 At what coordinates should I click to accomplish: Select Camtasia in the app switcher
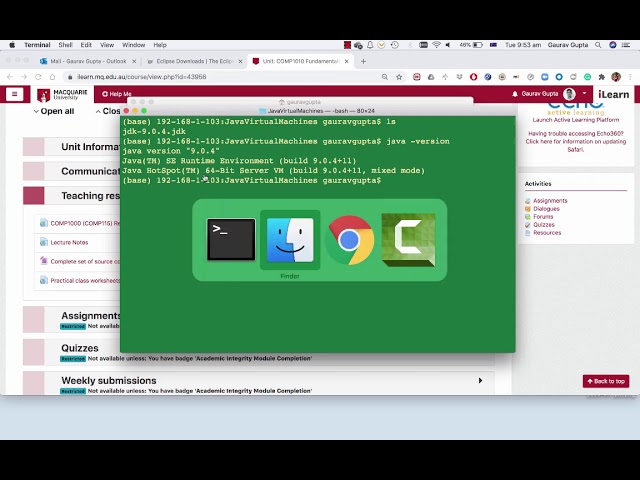[408, 240]
